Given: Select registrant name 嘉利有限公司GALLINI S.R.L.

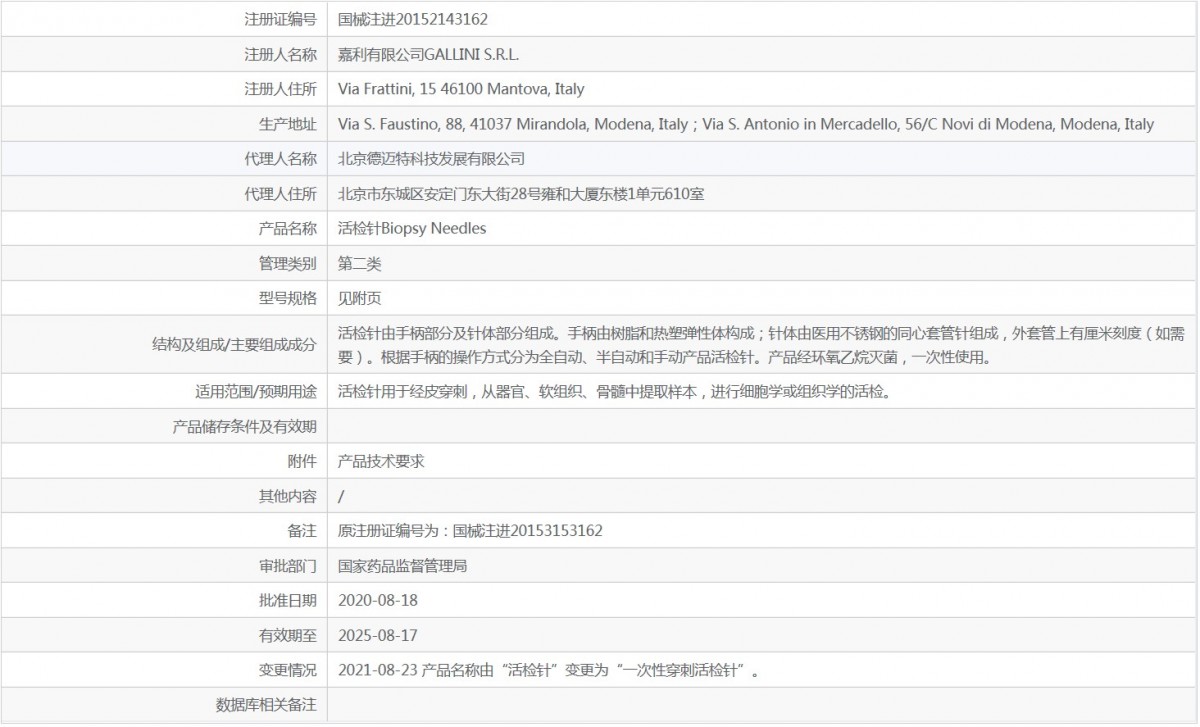Looking at the screenshot, I should tap(429, 54).
